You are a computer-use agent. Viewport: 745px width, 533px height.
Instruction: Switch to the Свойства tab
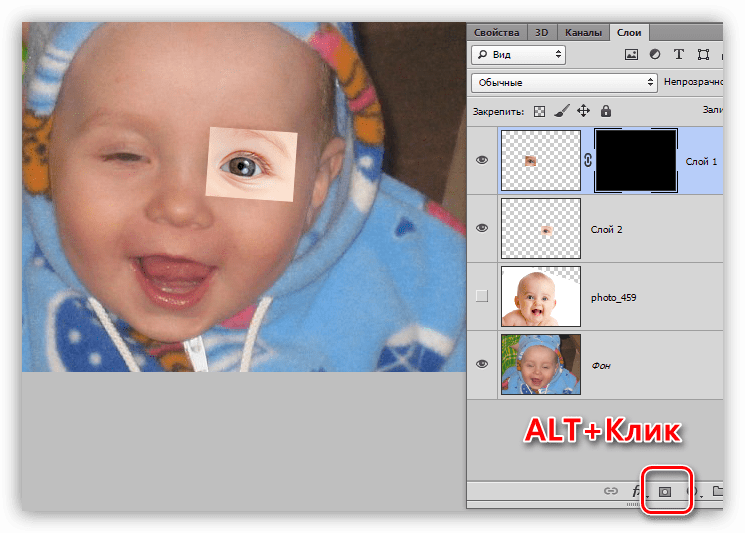coord(497,32)
